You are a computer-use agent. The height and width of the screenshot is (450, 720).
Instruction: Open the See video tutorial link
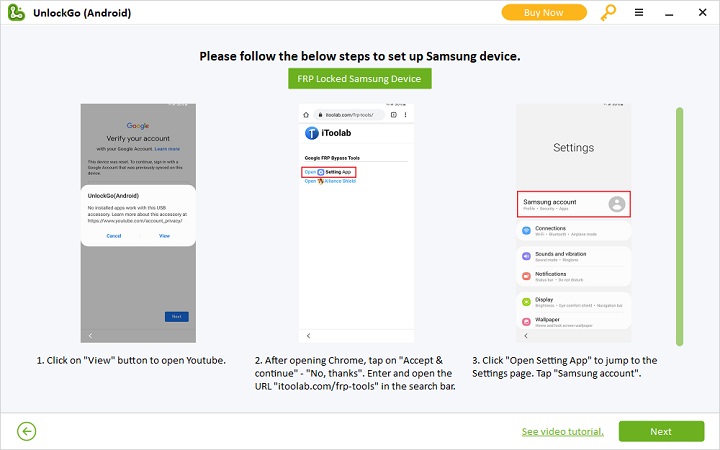click(562, 432)
